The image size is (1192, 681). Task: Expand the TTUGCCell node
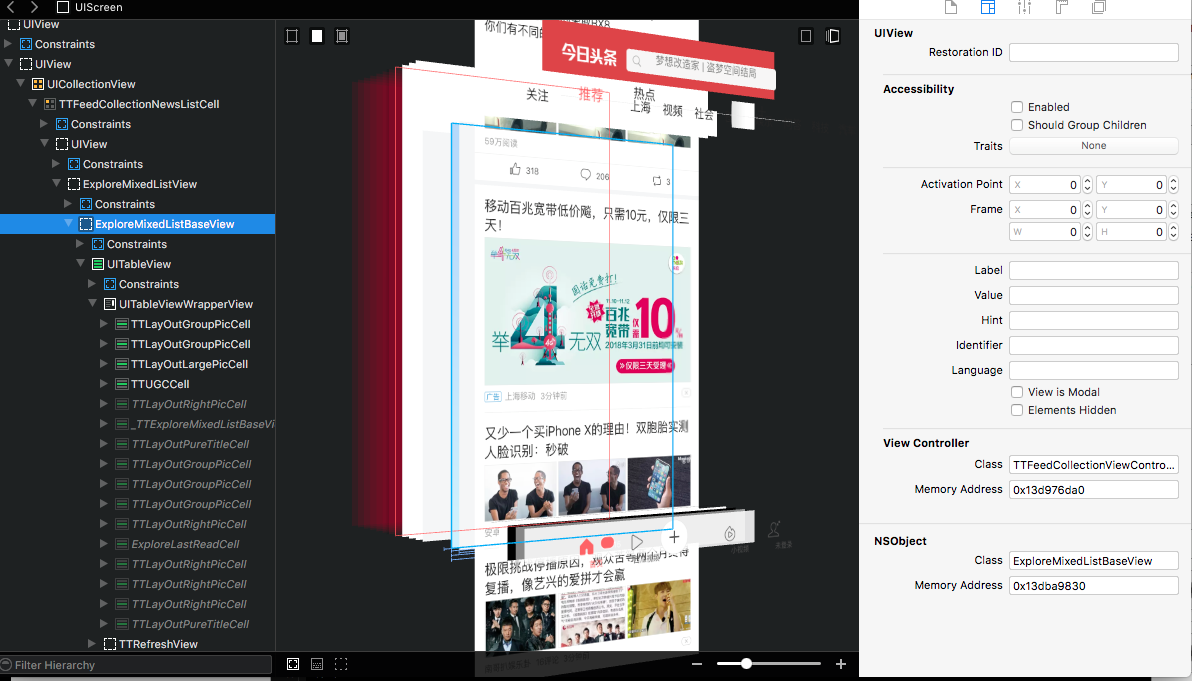click(105, 385)
